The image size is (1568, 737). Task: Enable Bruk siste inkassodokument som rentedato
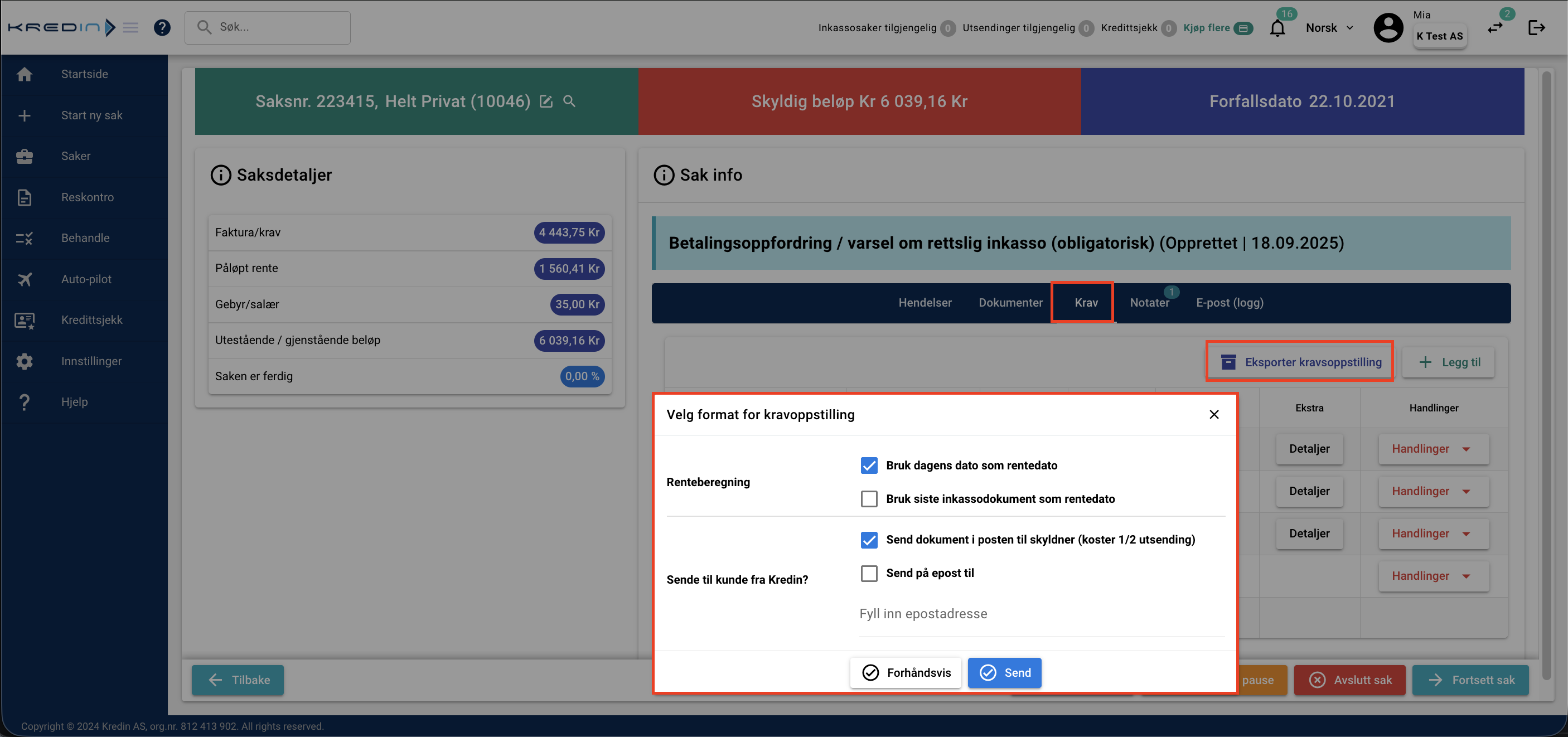point(869,499)
